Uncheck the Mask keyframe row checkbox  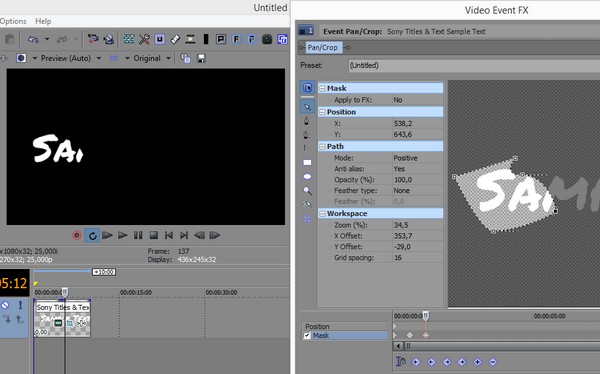(x=307, y=335)
